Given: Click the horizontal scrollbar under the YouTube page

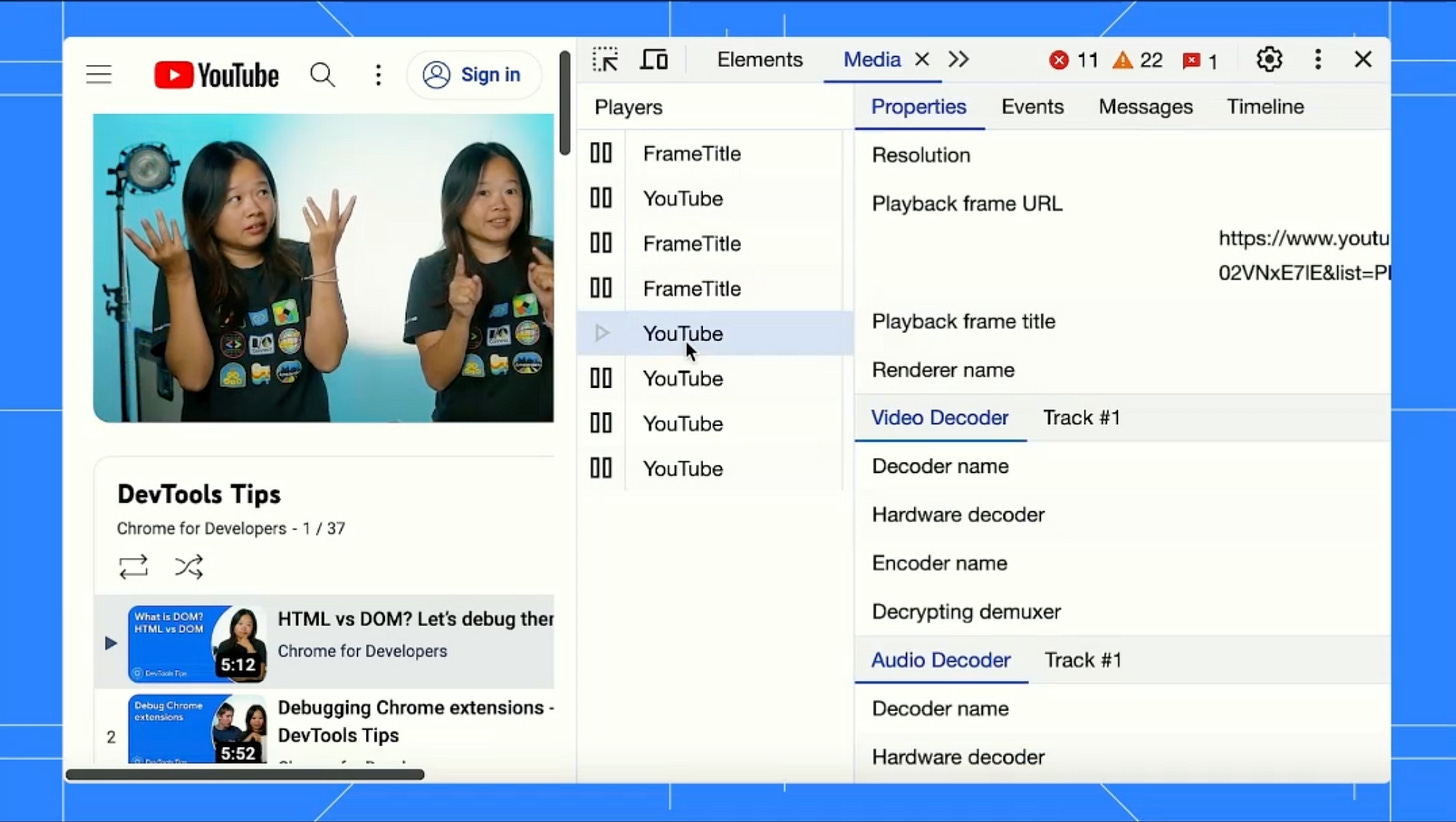Looking at the screenshot, I should pyautogui.click(x=245, y=774).
